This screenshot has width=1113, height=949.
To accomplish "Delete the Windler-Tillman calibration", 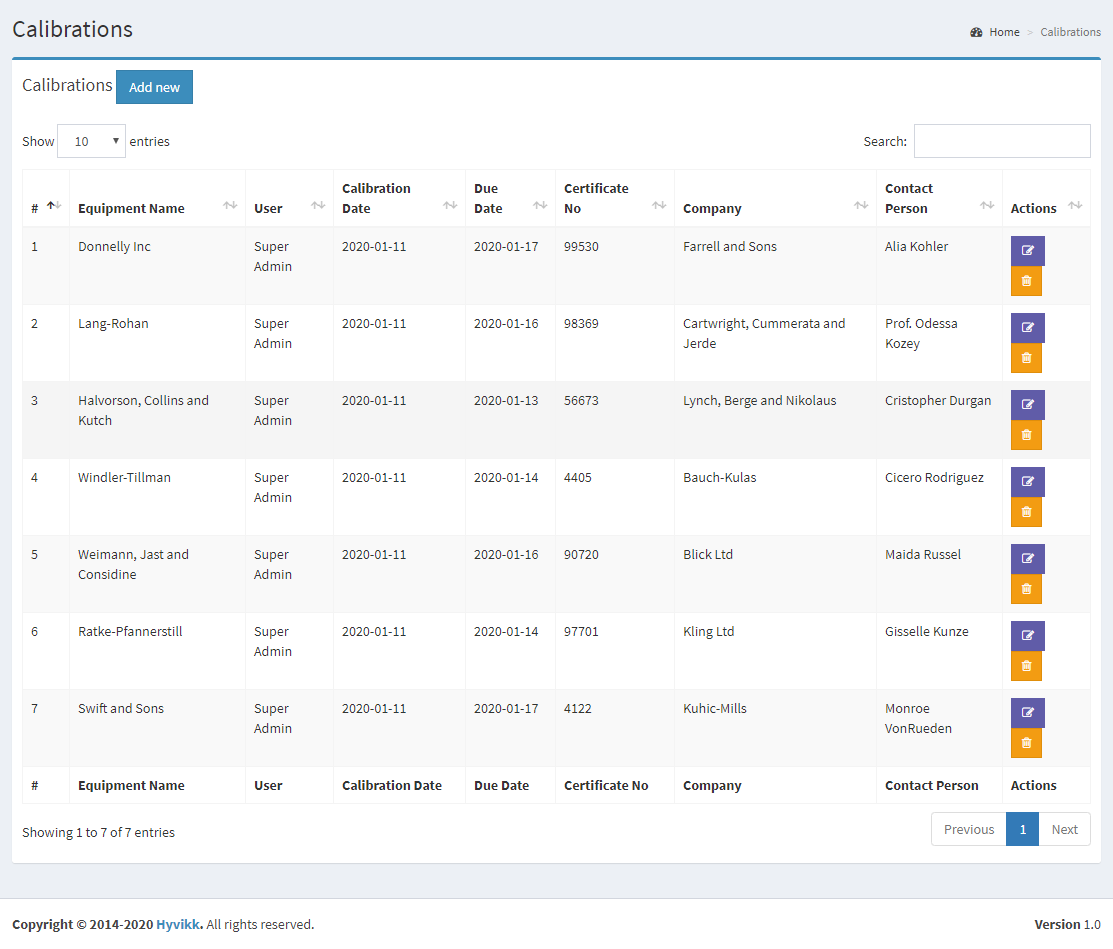I will tap(1026, 512).
